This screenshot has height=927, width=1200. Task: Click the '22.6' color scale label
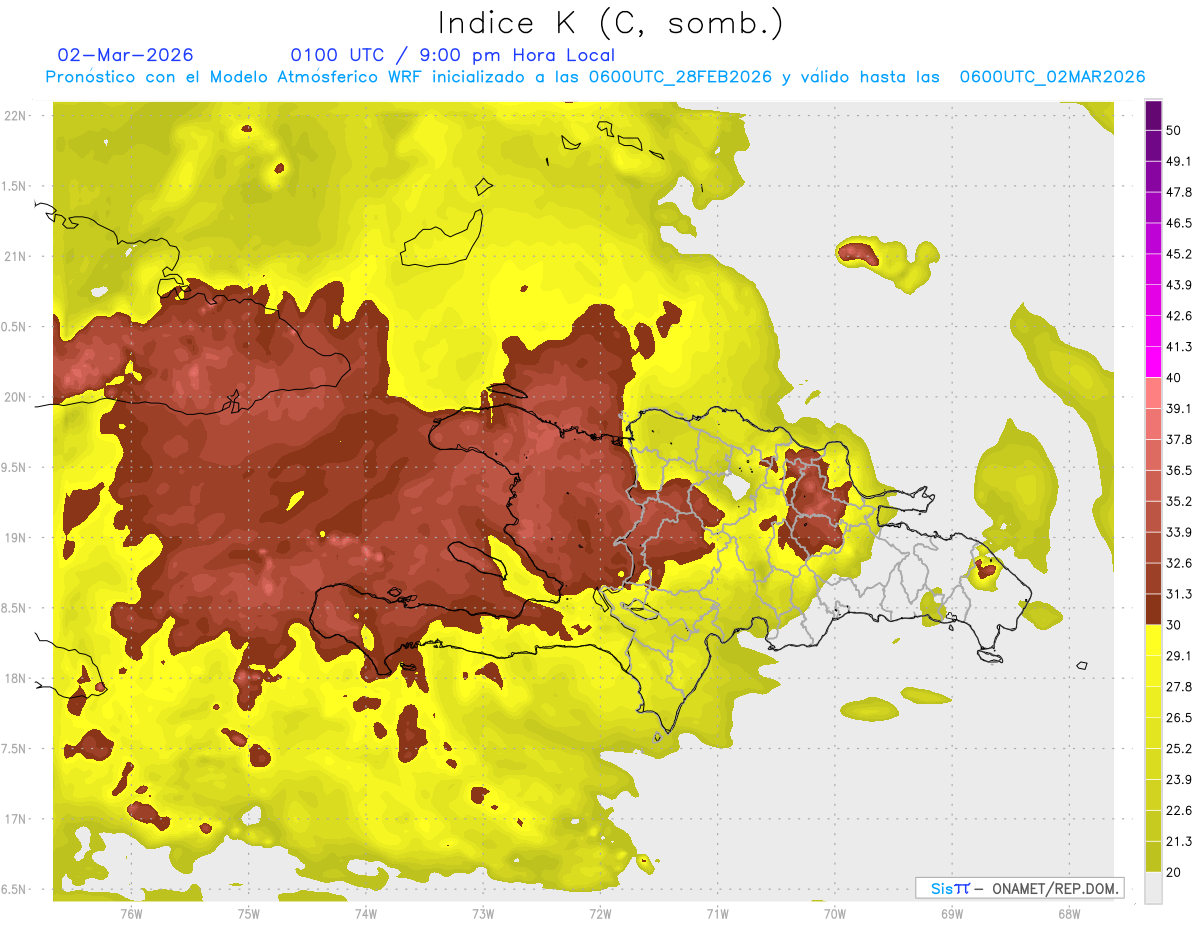[x=1179, y=810]
